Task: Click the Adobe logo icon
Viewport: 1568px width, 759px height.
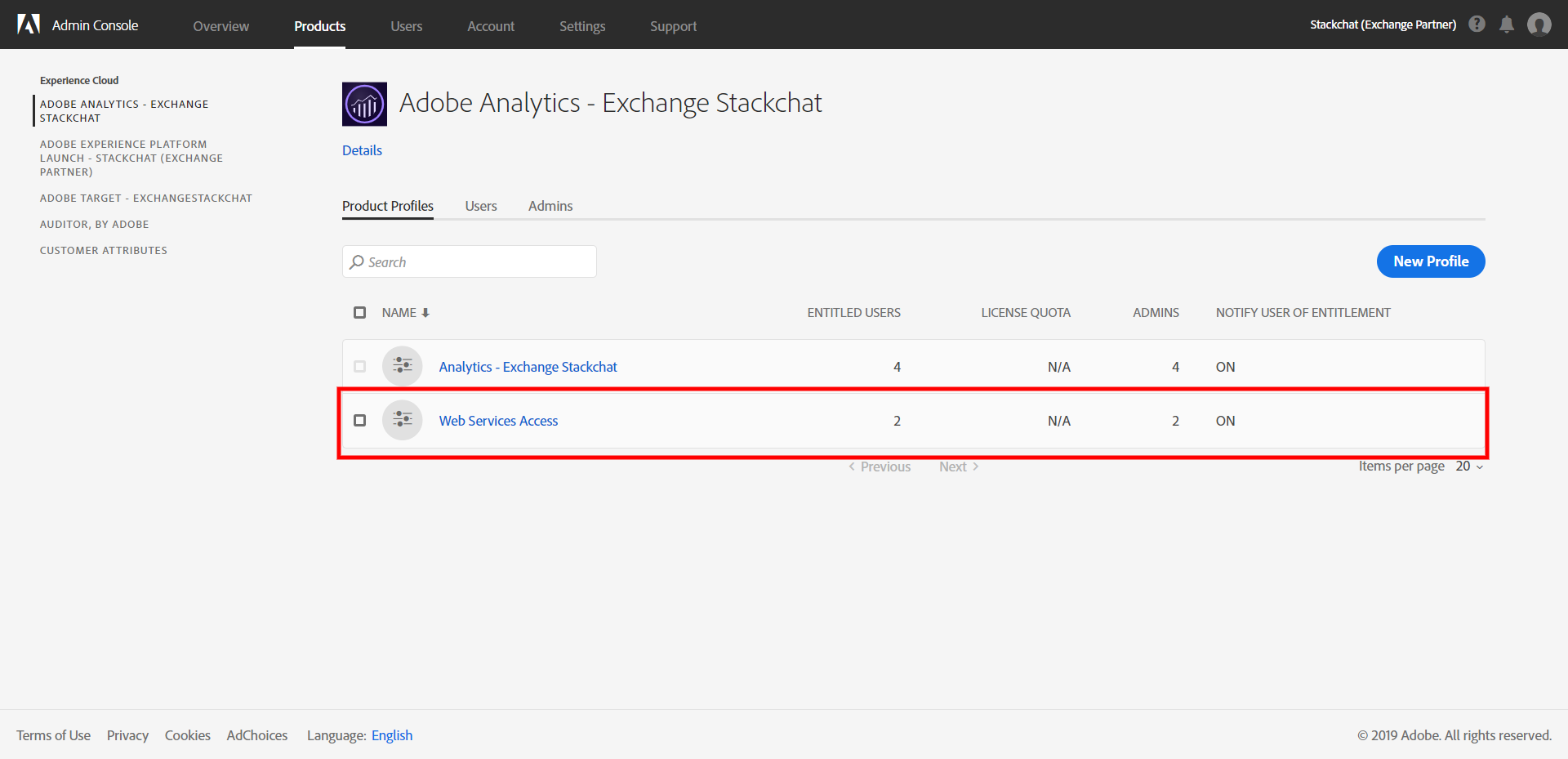Action: 29,25
